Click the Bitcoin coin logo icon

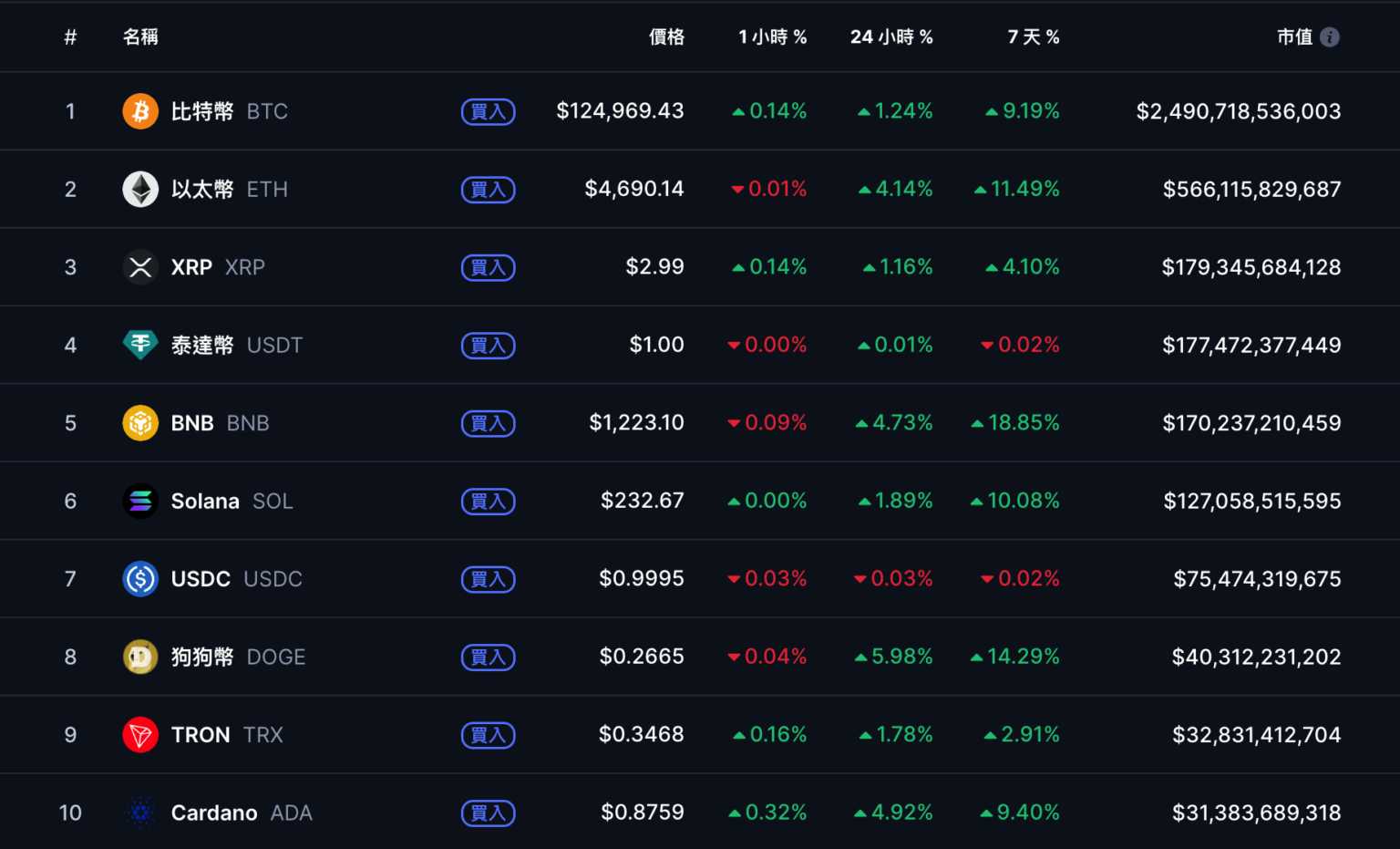pos(140,111)
